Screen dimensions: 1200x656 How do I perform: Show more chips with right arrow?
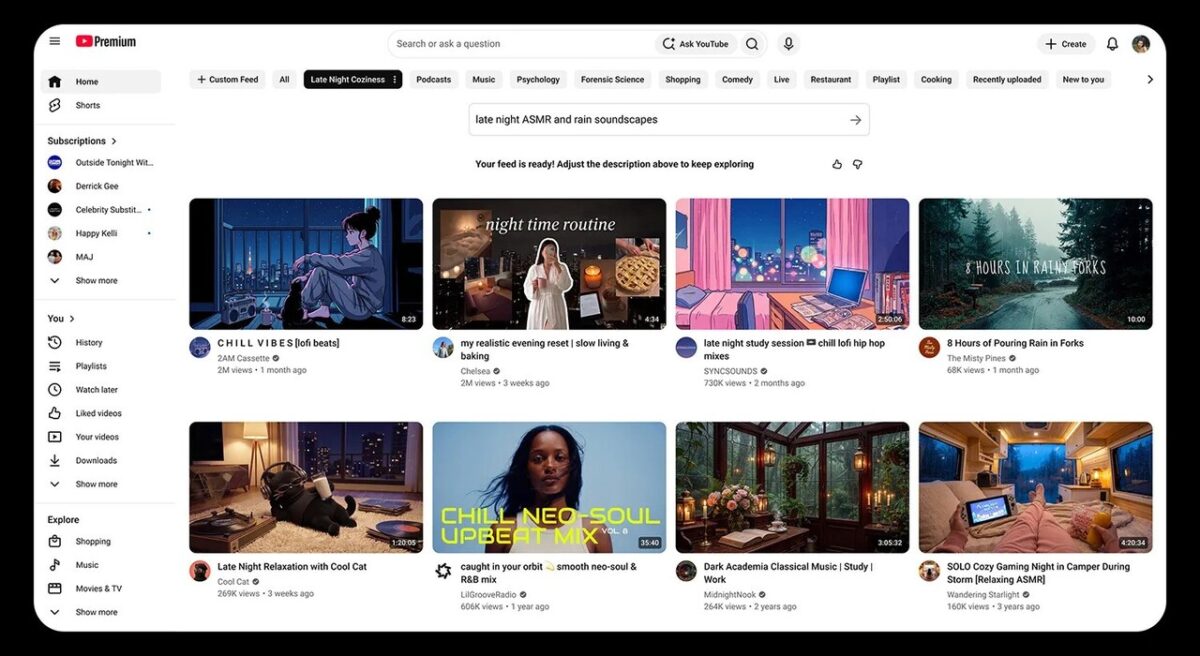pos(1149,79)
